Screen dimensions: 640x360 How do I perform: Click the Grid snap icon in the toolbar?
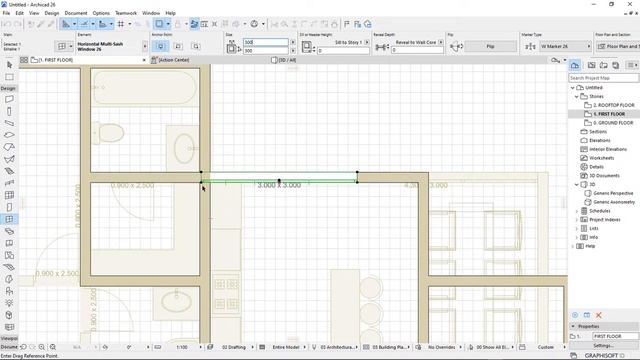pyautogui.click(x=121, y=24)
